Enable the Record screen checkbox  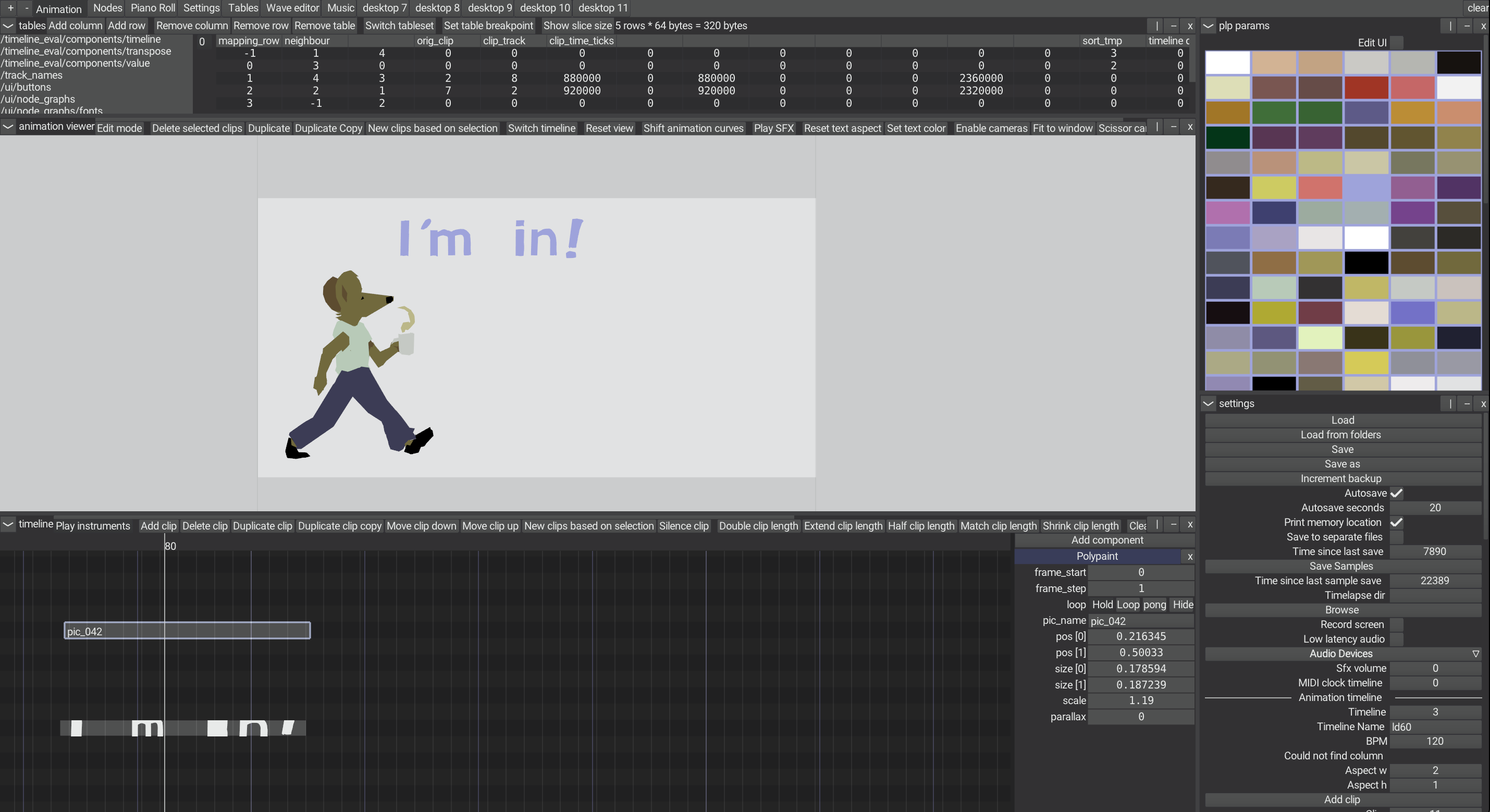click(x=1396, y=624)
